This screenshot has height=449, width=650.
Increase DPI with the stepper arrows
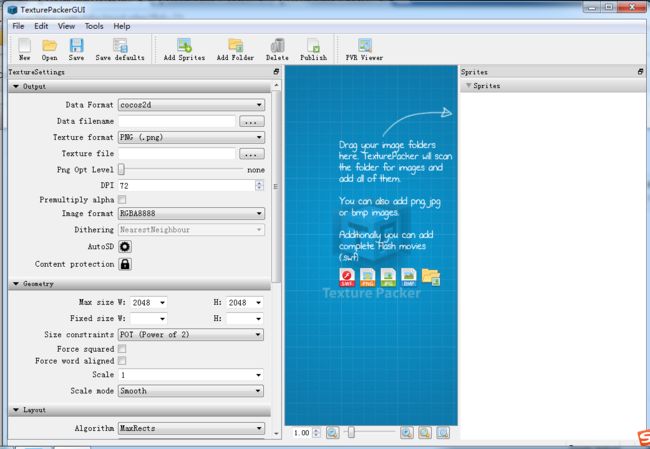[260, 183]
